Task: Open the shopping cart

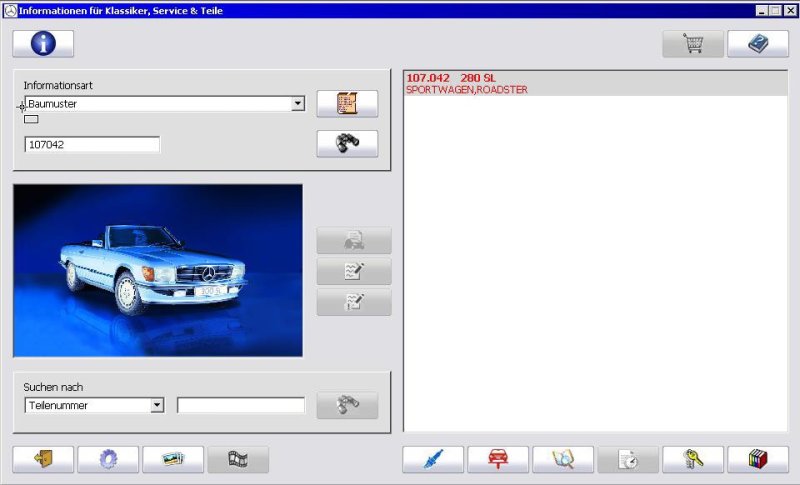Action: click(x=693, y=43)
